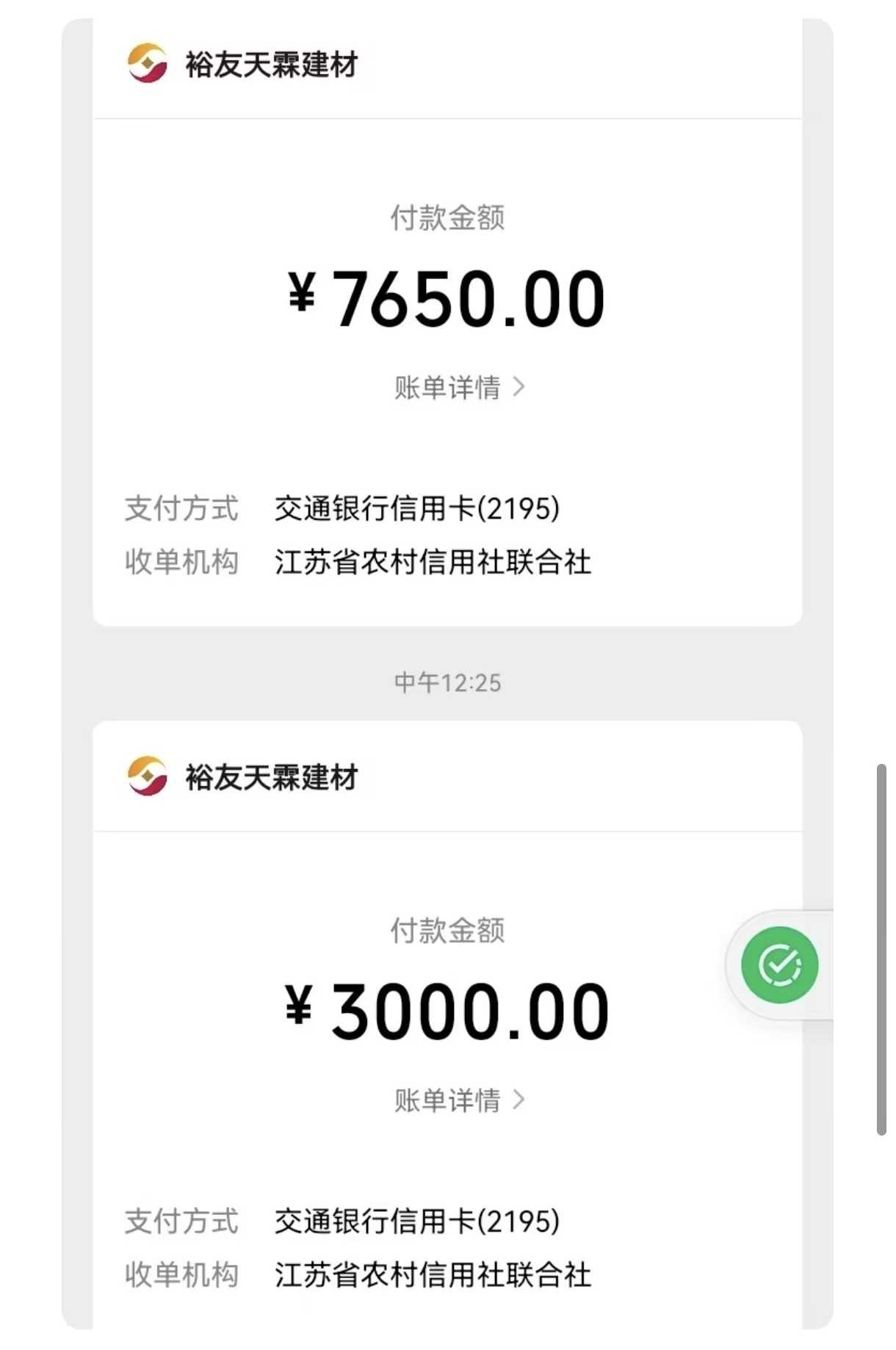896x1350 pixels.
Task: Click 裕友天霖建材 name on the 3000.00 card
Action: pyautogui.click(x=271, y=778)
